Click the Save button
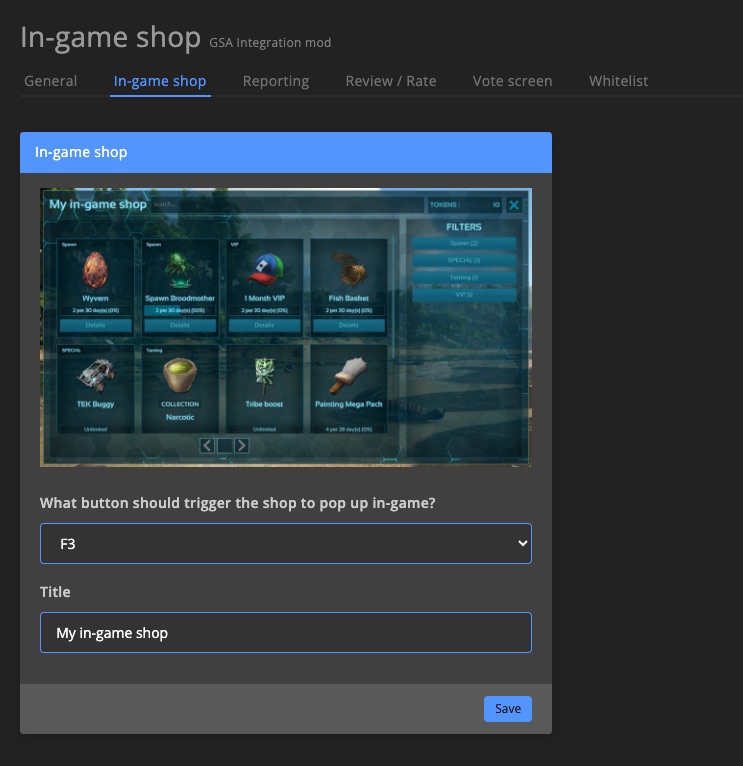This screenshot has width=743, height=766. 507,709
